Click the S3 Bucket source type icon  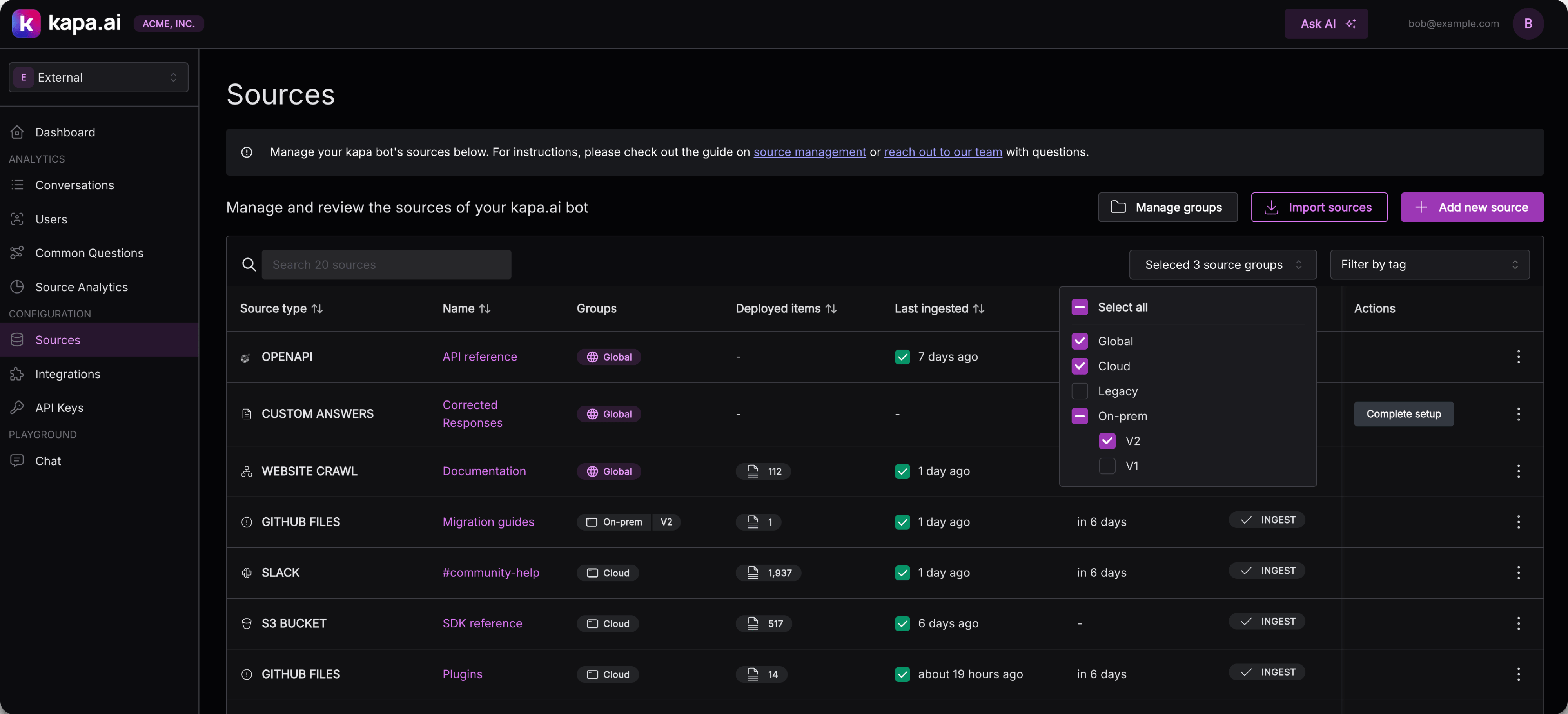click(246, 623)
